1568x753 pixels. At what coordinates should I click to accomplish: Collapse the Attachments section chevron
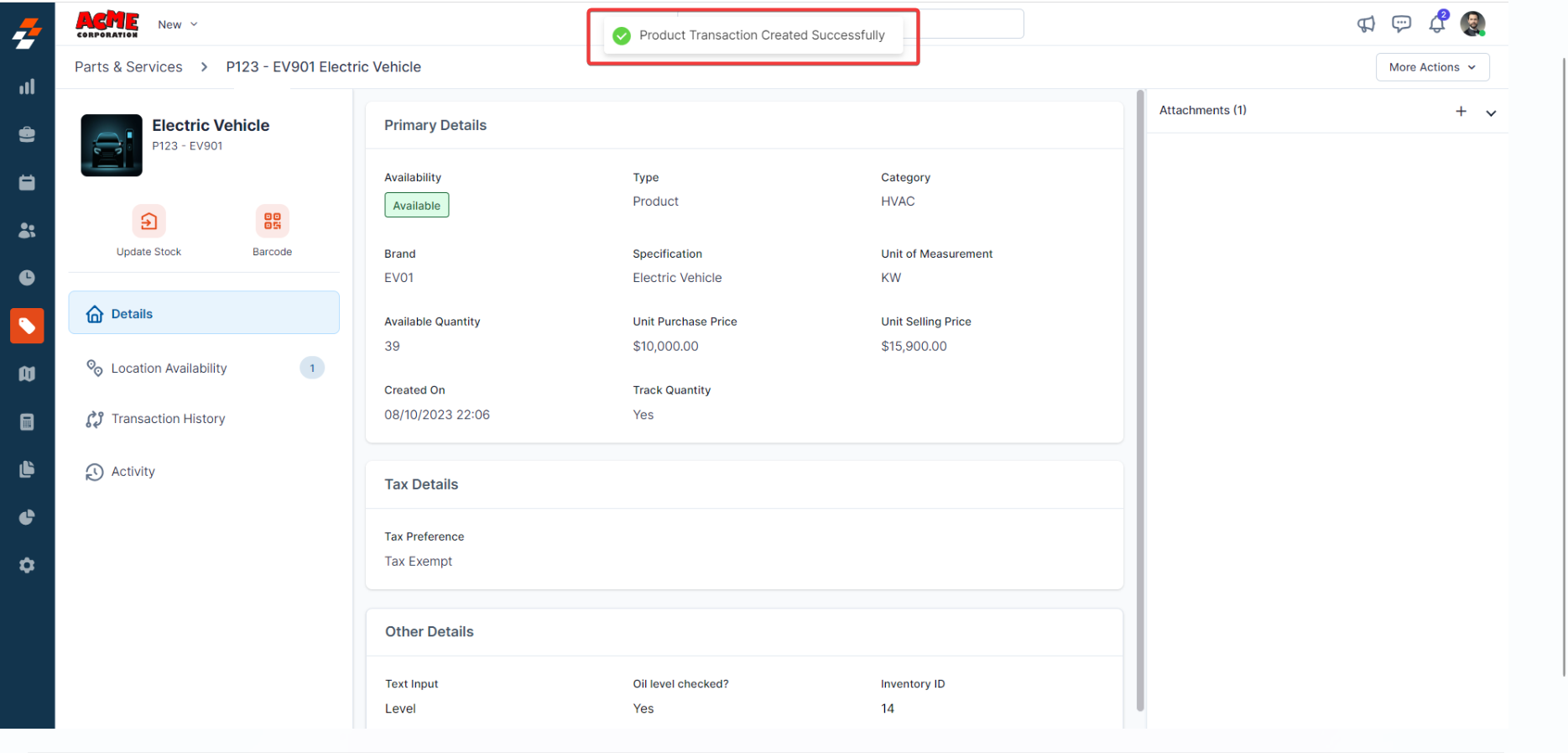[1491, 112]
